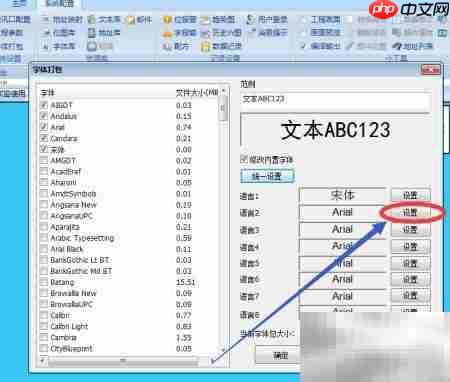The width and height of the screenshot is (450, 382).
Task: Close the font packaging dialog
Action: coord(430,69)
